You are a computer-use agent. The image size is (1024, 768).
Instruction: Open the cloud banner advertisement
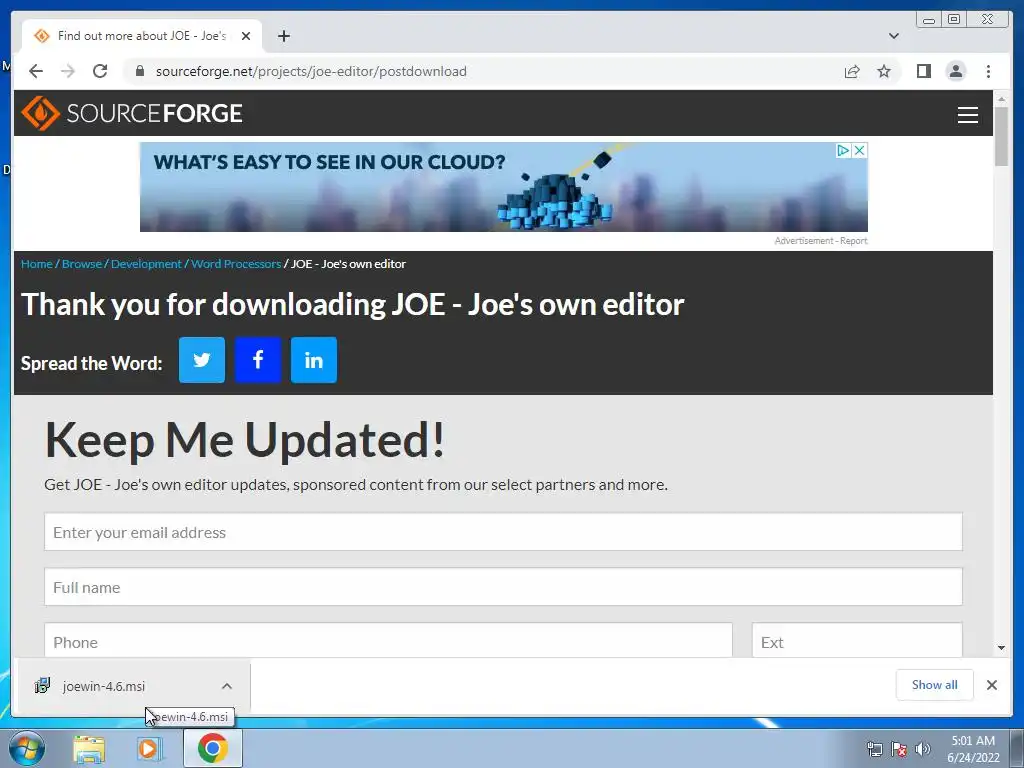click(504, 187)
